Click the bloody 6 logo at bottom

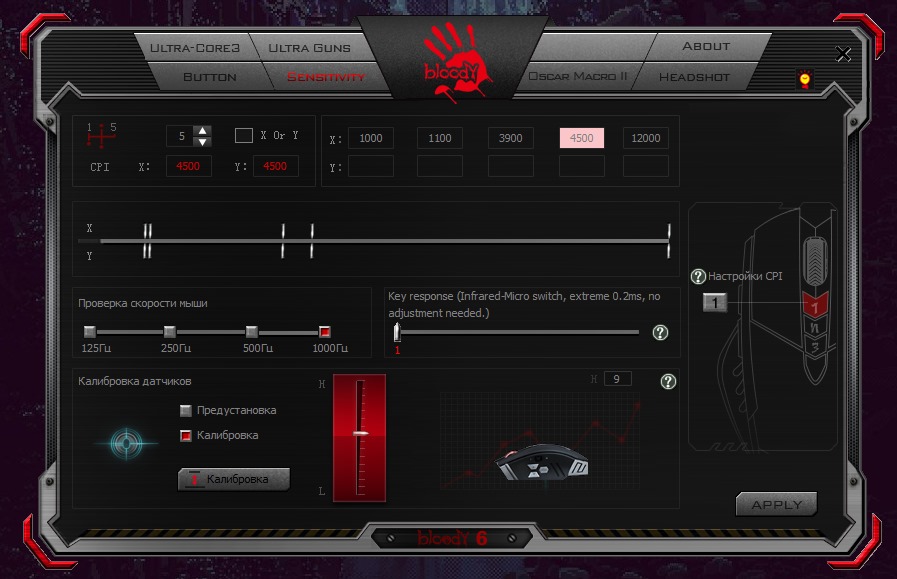point(452,538)
